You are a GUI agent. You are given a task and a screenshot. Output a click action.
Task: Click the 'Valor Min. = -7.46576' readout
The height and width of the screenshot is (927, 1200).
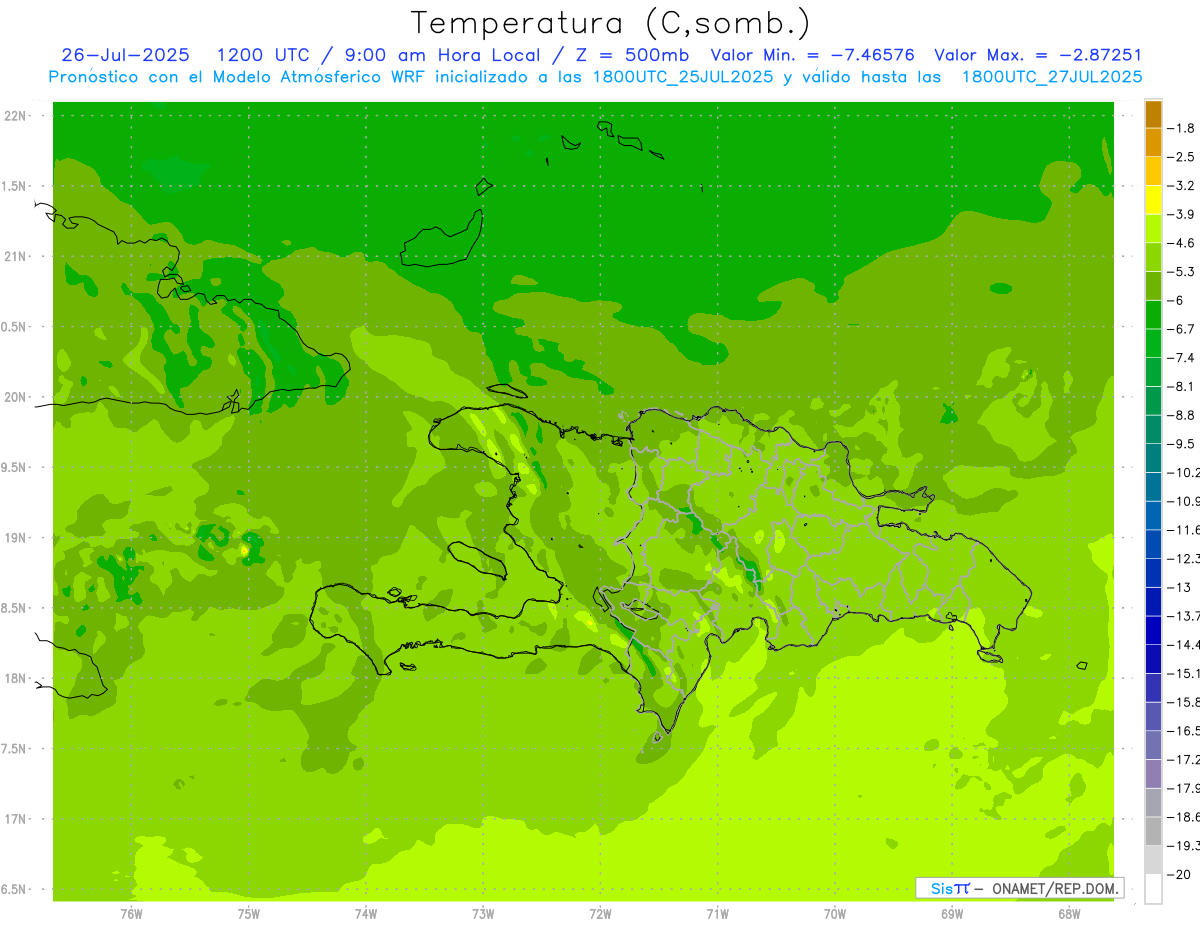tap(814, 55)
